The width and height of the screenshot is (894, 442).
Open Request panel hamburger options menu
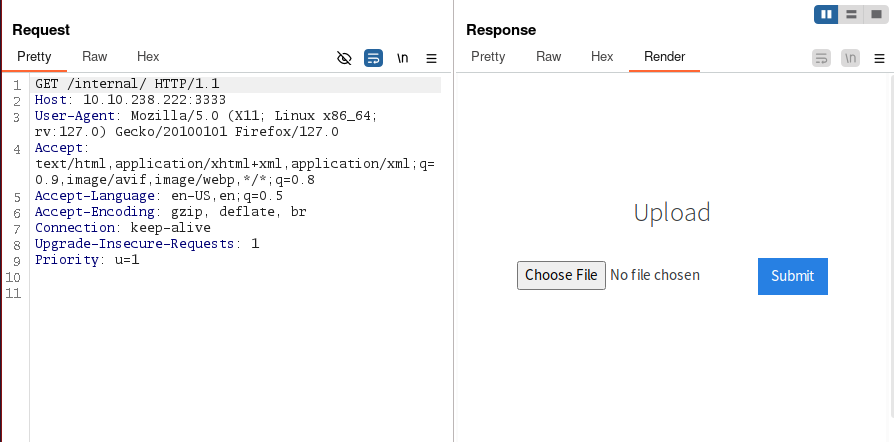431,58
